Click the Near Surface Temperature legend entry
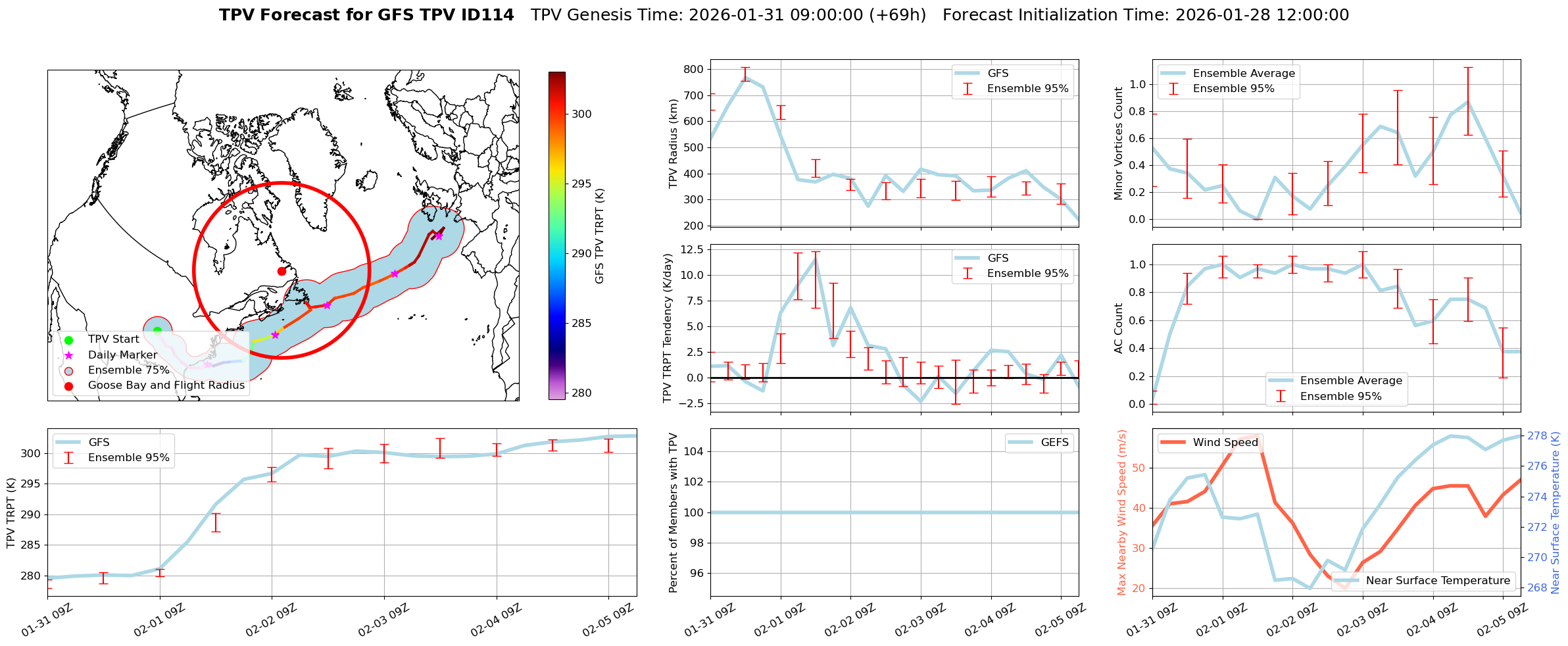Viewport: 1568px width, 646px height. tap(1438, 581)
